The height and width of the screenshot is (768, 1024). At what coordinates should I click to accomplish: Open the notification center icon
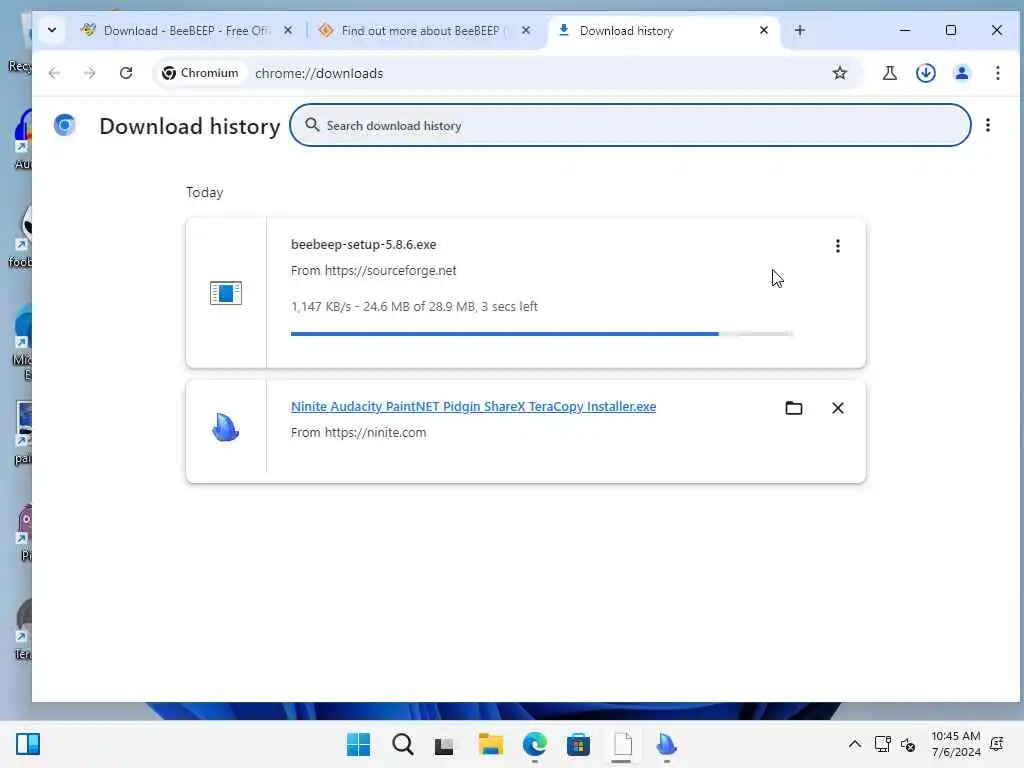point(997,744)
